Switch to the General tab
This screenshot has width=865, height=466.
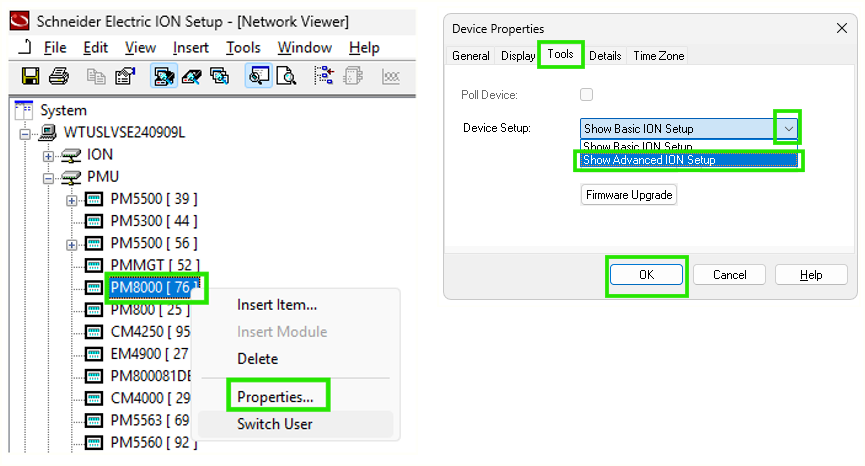coord(471,56)
